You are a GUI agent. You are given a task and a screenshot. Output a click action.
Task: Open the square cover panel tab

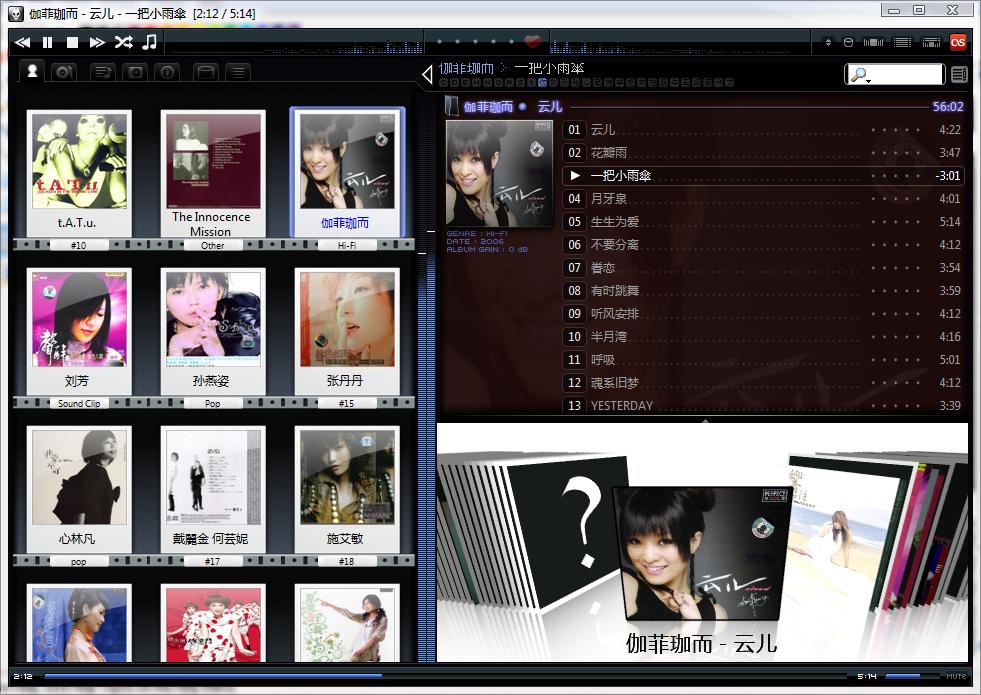point(135,73)
